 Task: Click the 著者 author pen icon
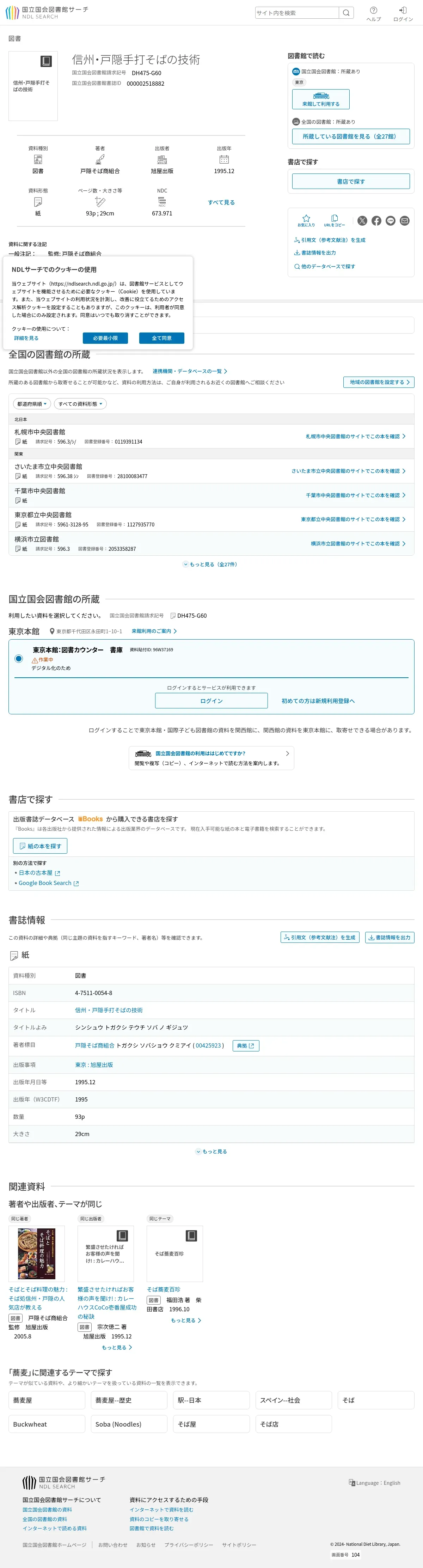click(x=100, y=159)
